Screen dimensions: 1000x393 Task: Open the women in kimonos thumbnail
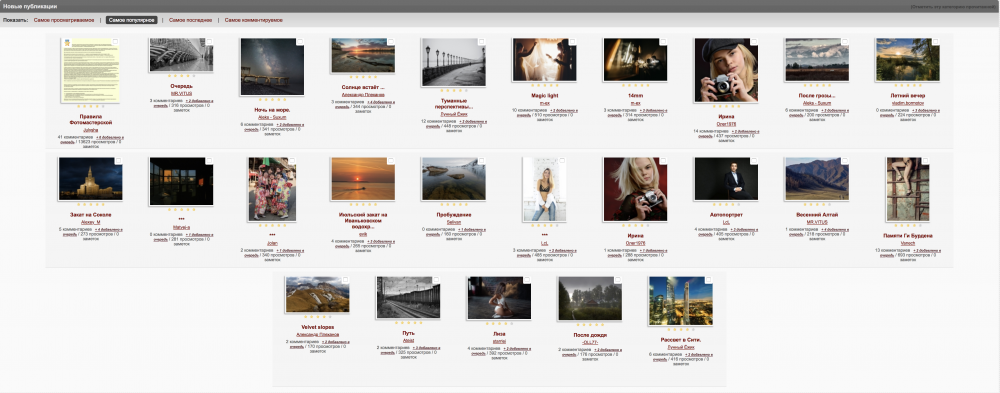click(272, 189)
